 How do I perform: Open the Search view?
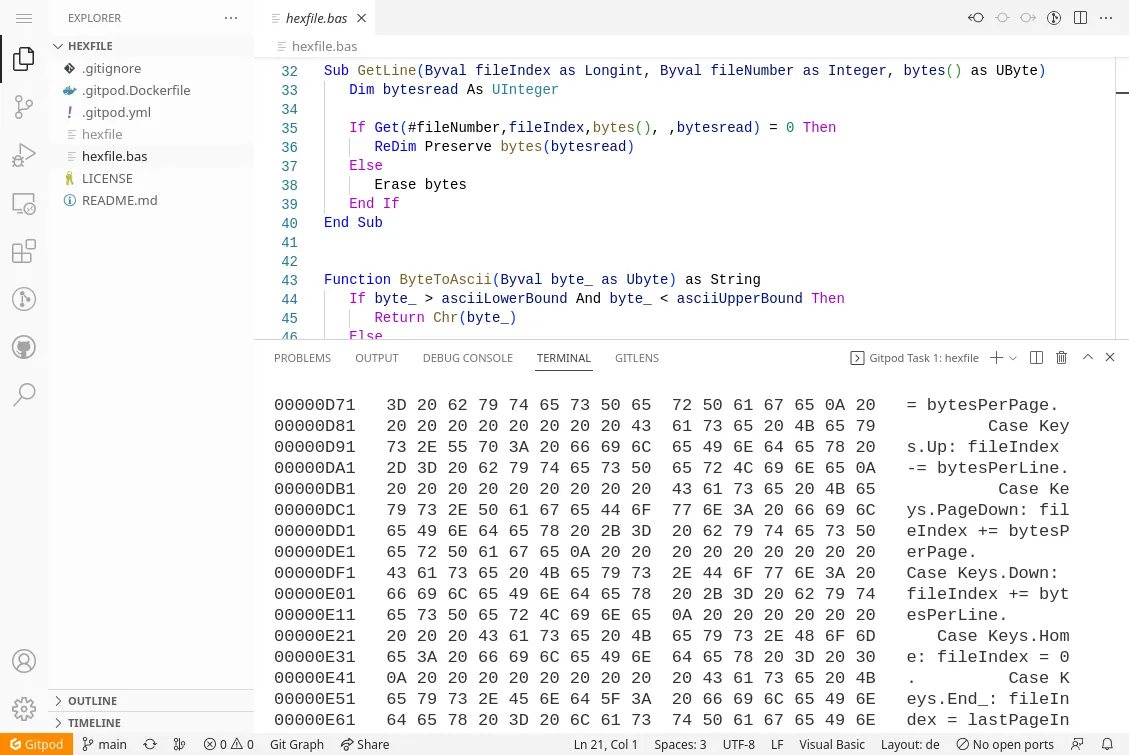[23, 394]
